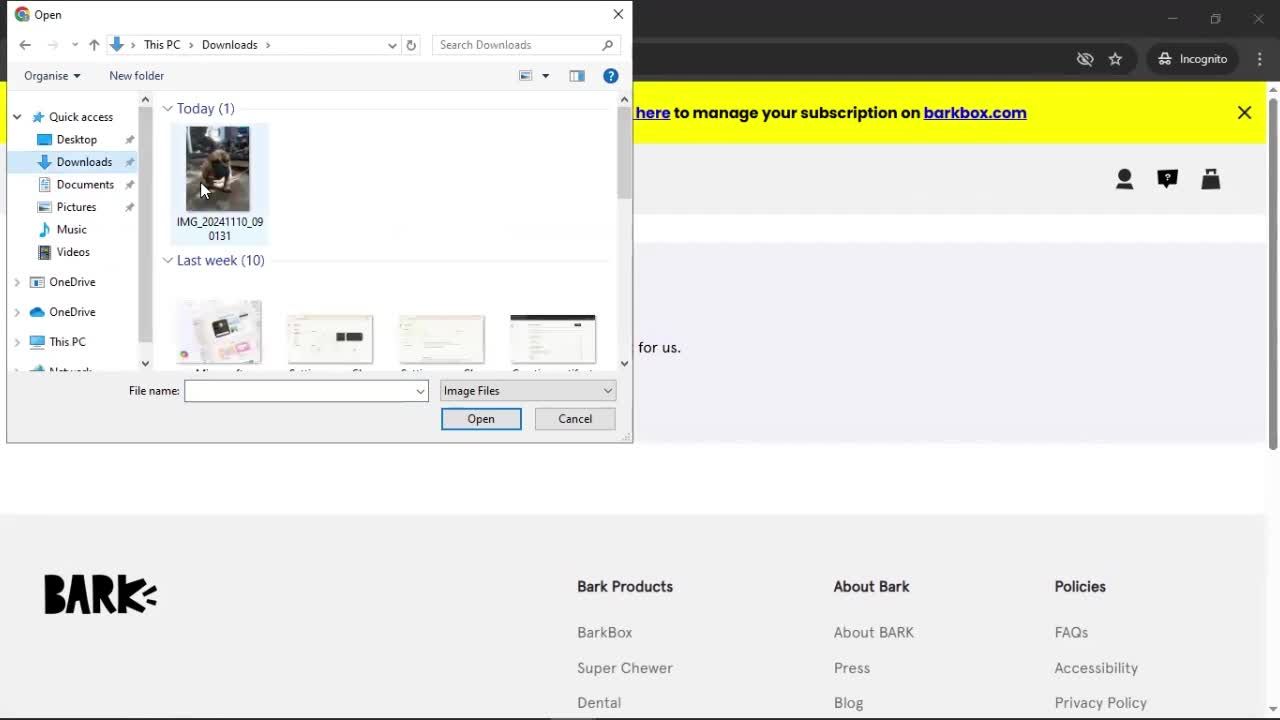The width and height of the screenshot is (1280, 720).
Task: Select Videos in navigation pane
Action: click(x=73, y=252)
